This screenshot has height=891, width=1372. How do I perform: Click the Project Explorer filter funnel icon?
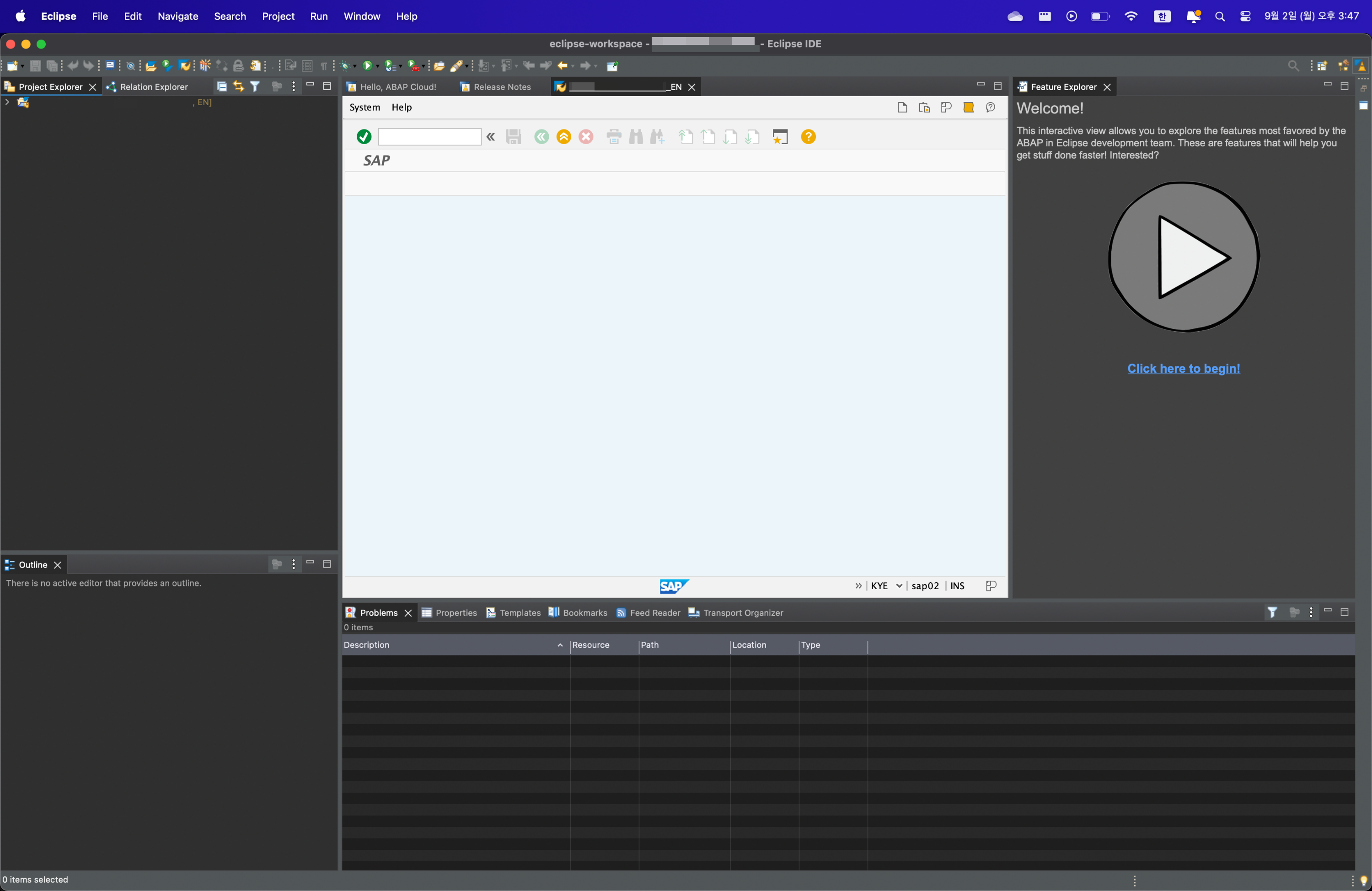[x=255, y=86]
